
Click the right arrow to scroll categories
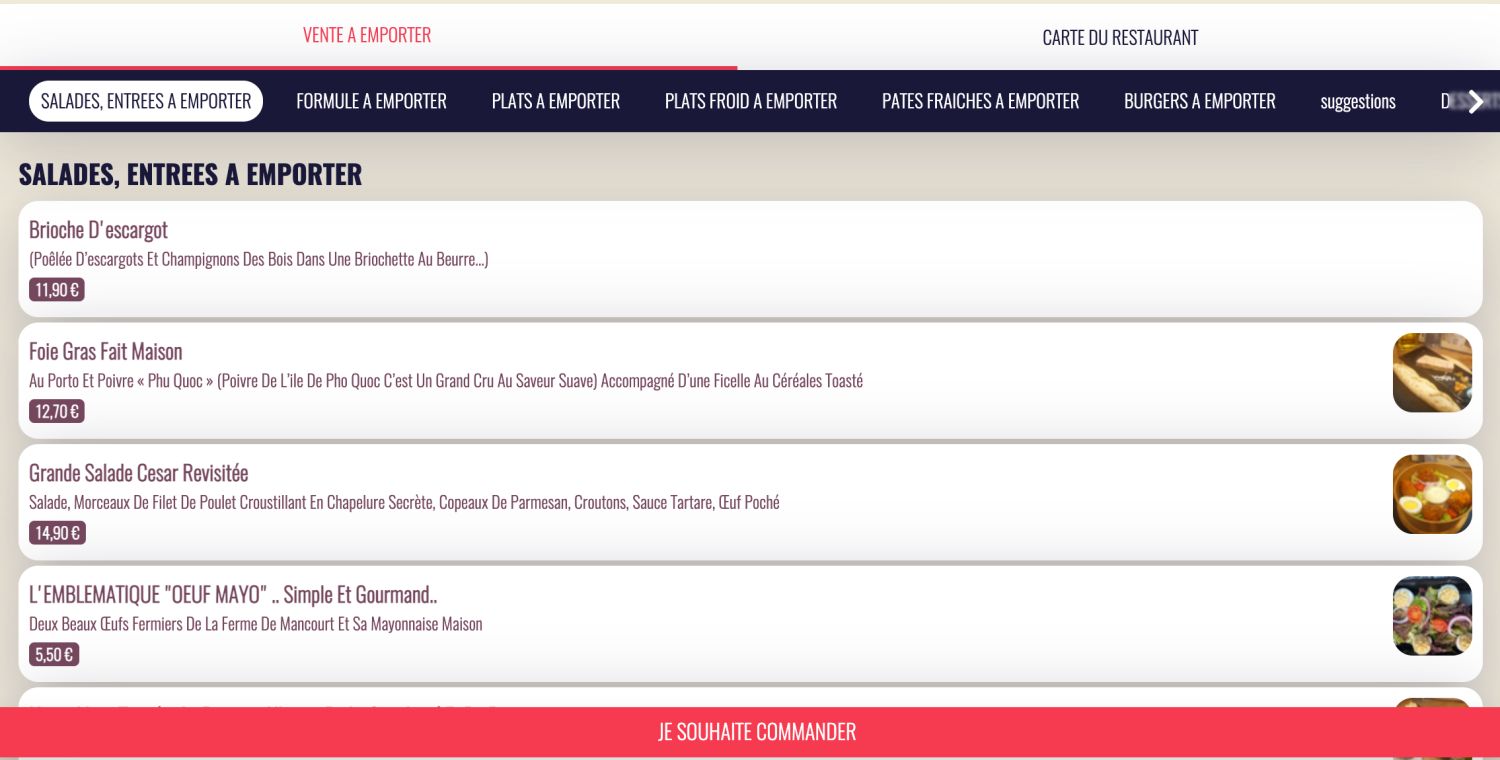[x=1475, y=101]
